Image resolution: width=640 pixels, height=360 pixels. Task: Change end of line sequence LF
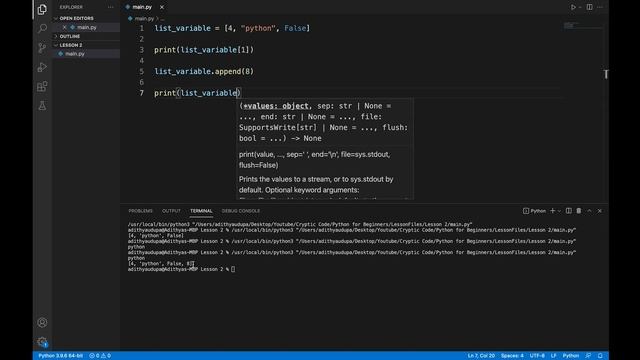tap(554, 356)
